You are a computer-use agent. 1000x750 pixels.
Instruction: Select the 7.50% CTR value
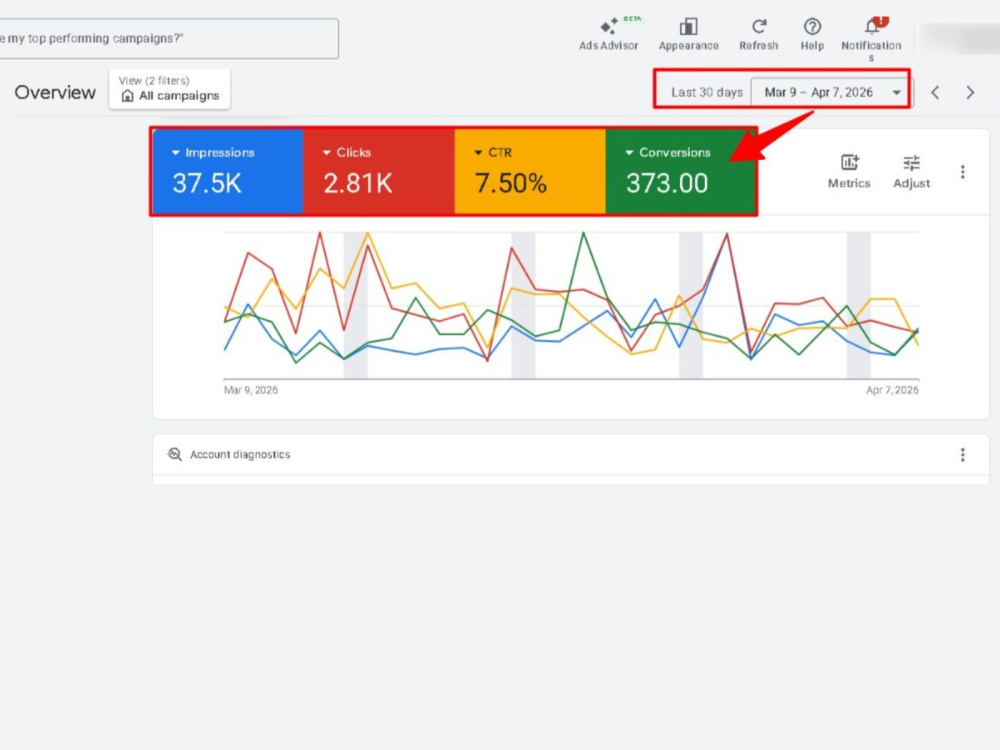(x=511, y=184)
